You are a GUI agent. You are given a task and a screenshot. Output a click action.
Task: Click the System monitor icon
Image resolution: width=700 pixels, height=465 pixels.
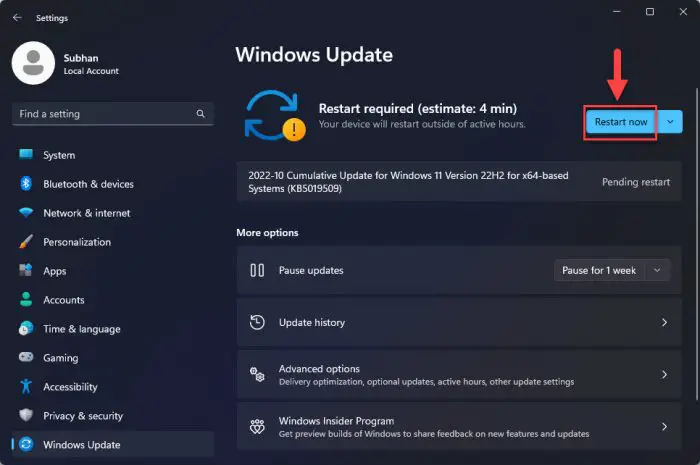click(26, 154)
